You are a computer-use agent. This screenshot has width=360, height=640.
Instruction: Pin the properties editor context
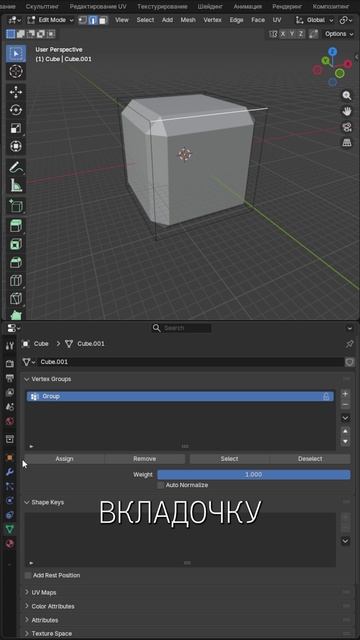tap(349, 344)
